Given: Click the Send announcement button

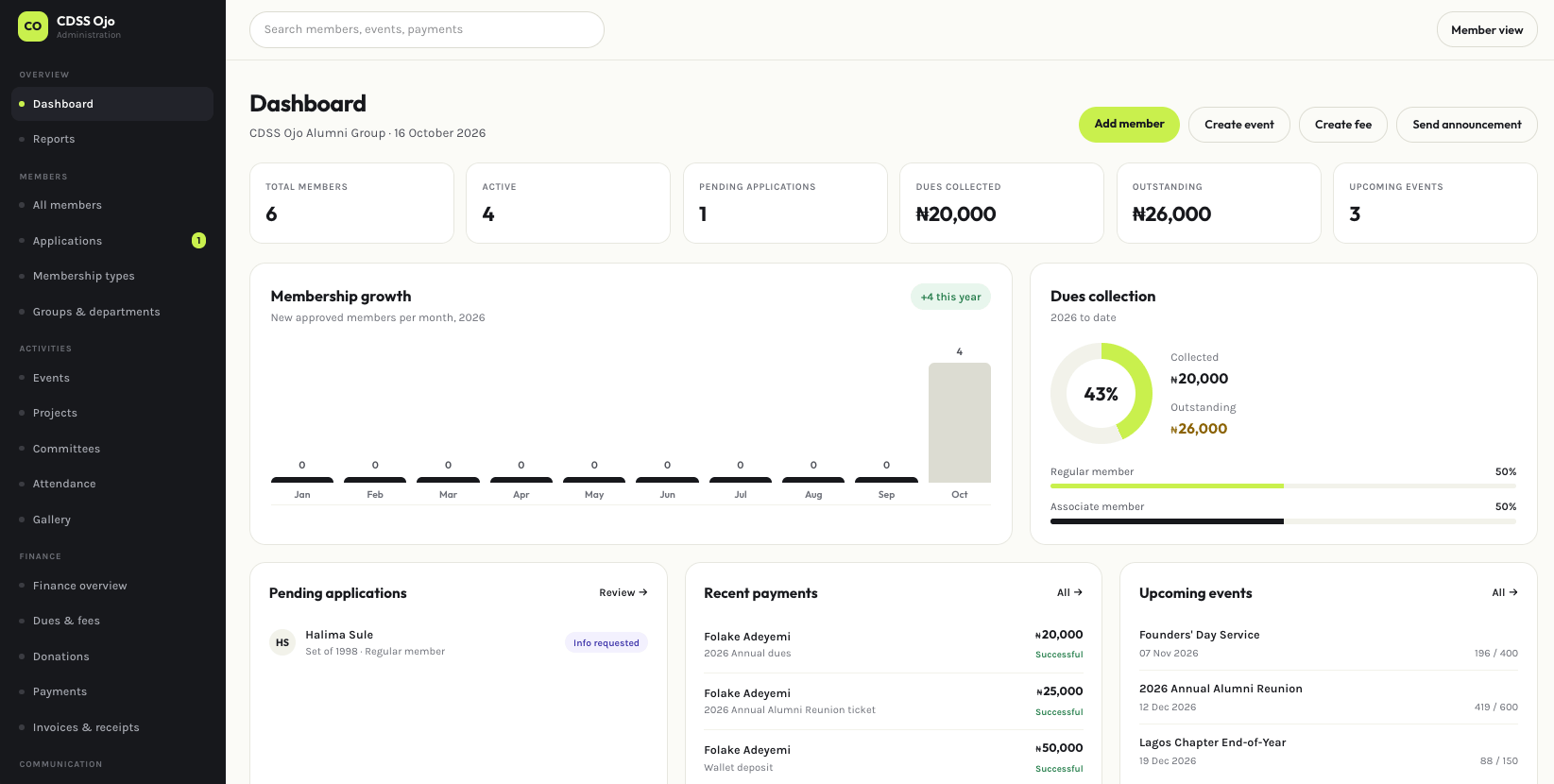Looking at the screenshot, I should click(1467, 125).
